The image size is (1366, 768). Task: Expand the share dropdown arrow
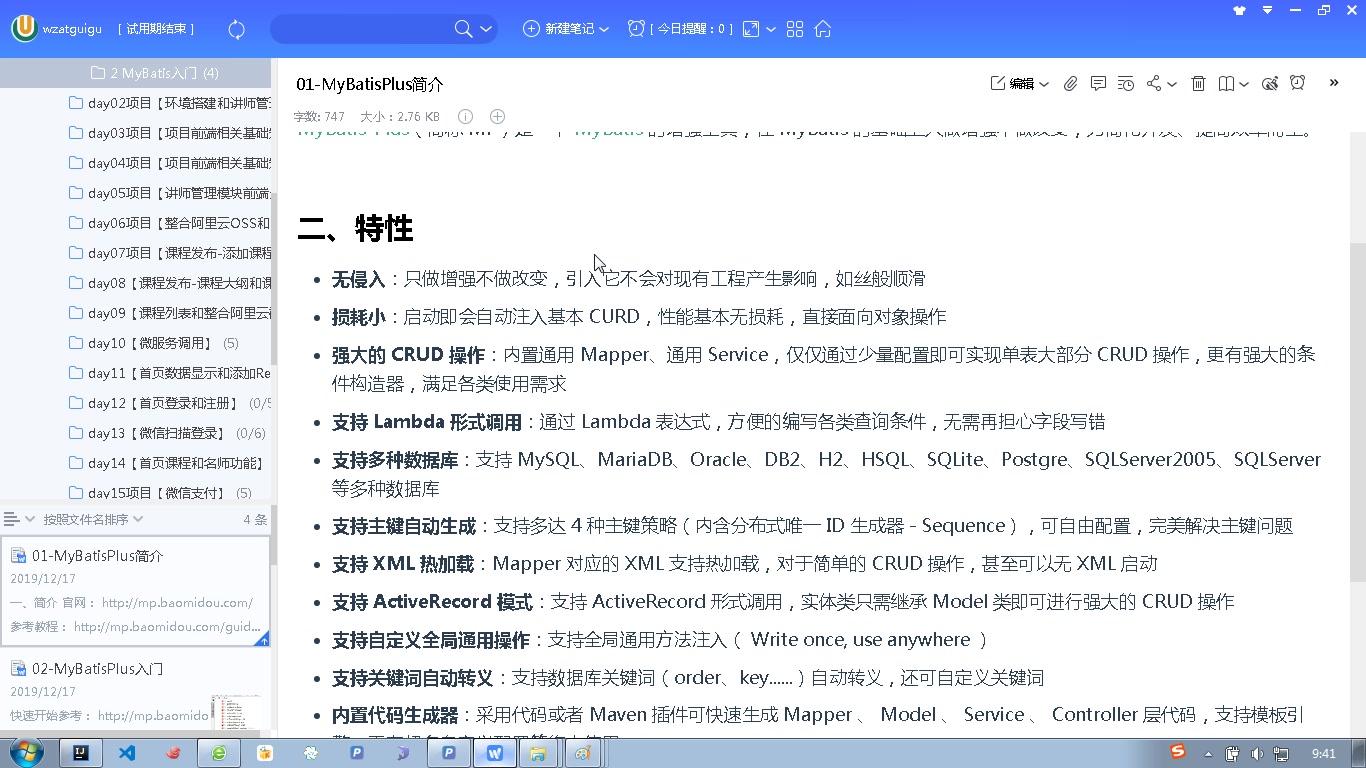click(1172, 85)
